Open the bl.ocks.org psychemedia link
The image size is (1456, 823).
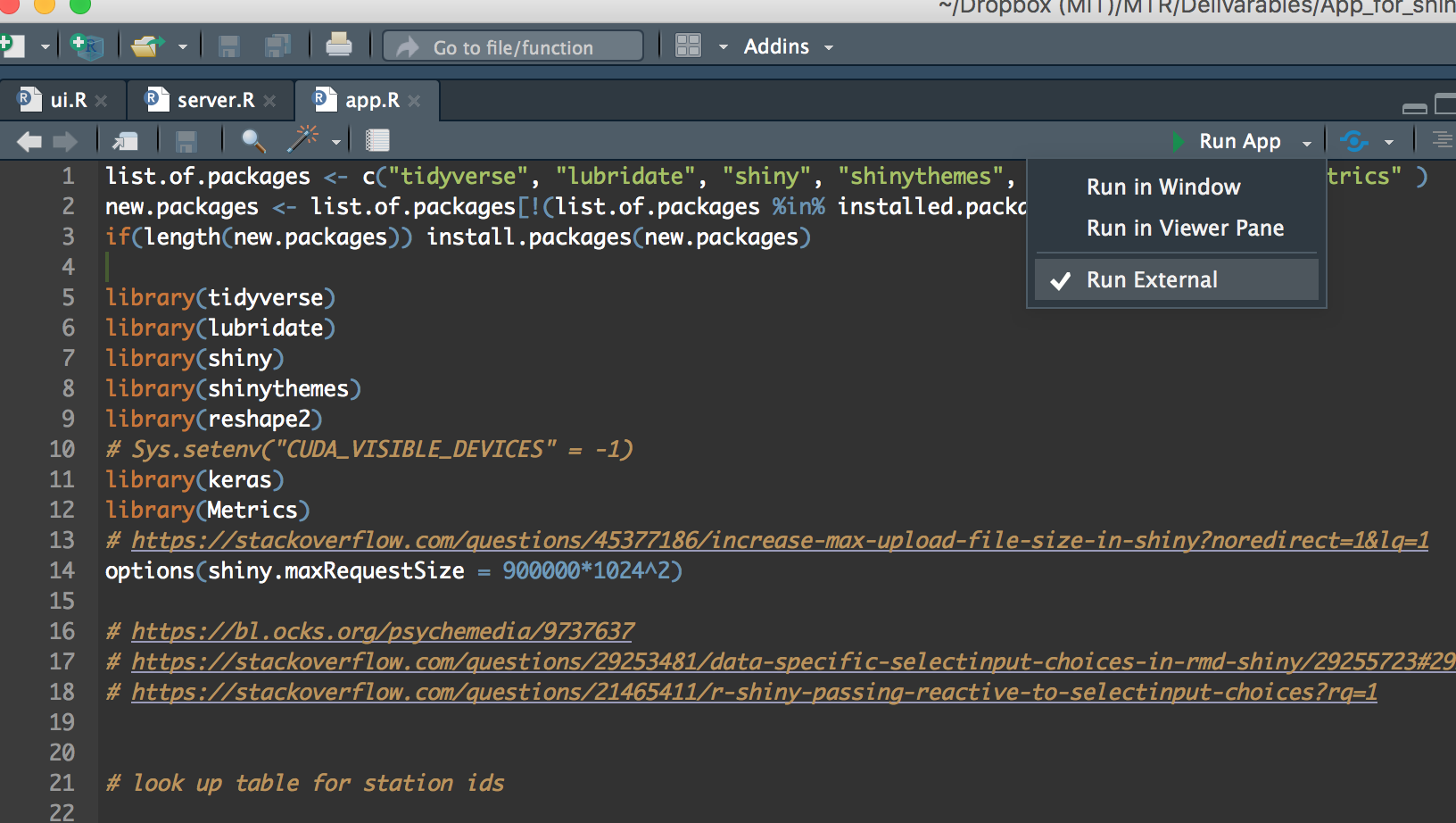[x=383, y=631]
